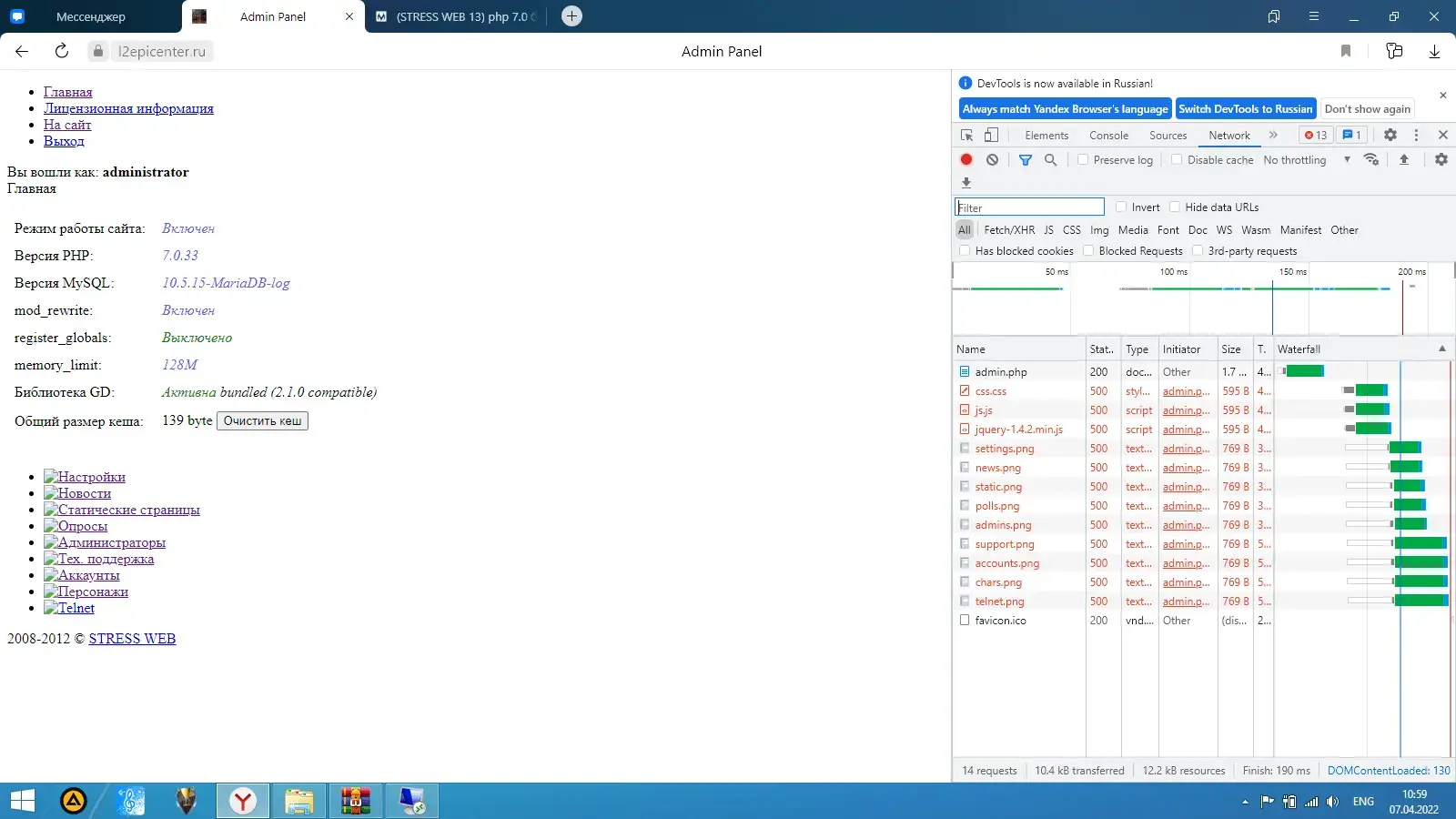The height and width of the screenshot is (819, 1456).
Task: Open the browser hamburger menu in the title bar
Action: click(x=1314, y=16)
